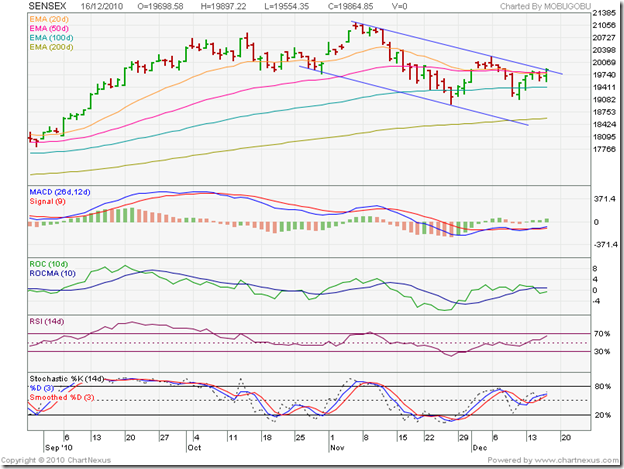This screenshot has width=624, height=469.
Task: Click the Signal (9) legend label
Action: click(x=47, y=200)
